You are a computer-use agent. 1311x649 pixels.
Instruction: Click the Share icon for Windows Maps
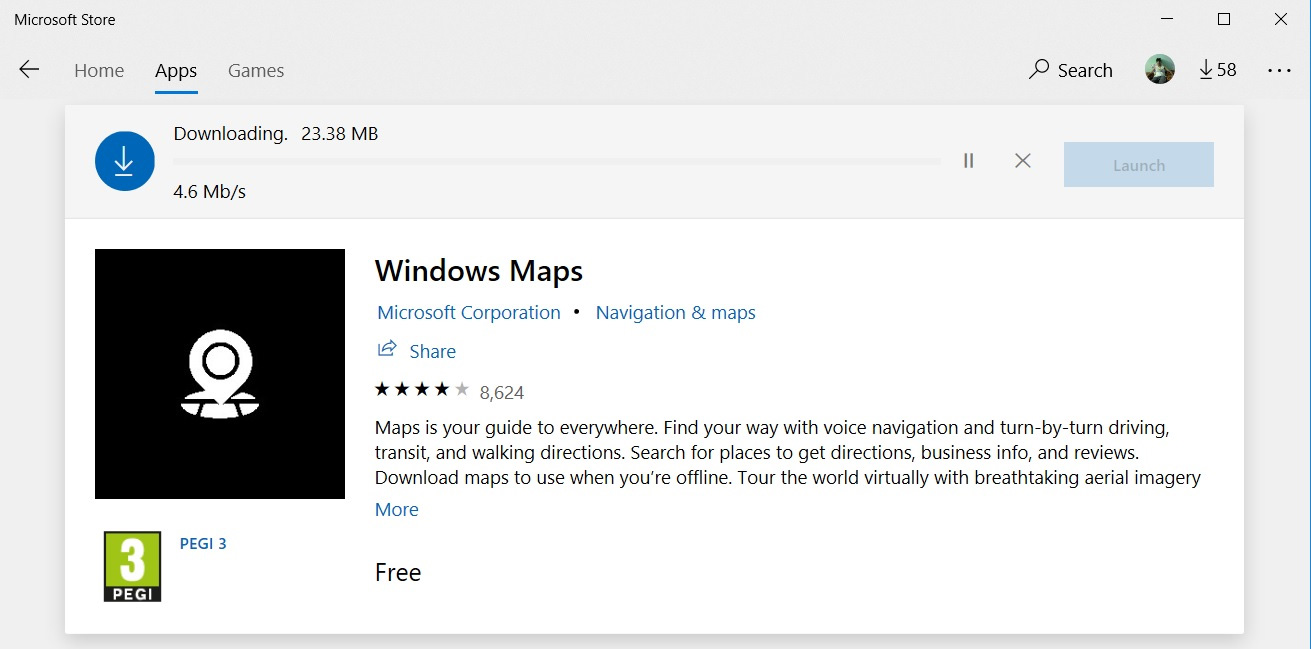point(387,350)
